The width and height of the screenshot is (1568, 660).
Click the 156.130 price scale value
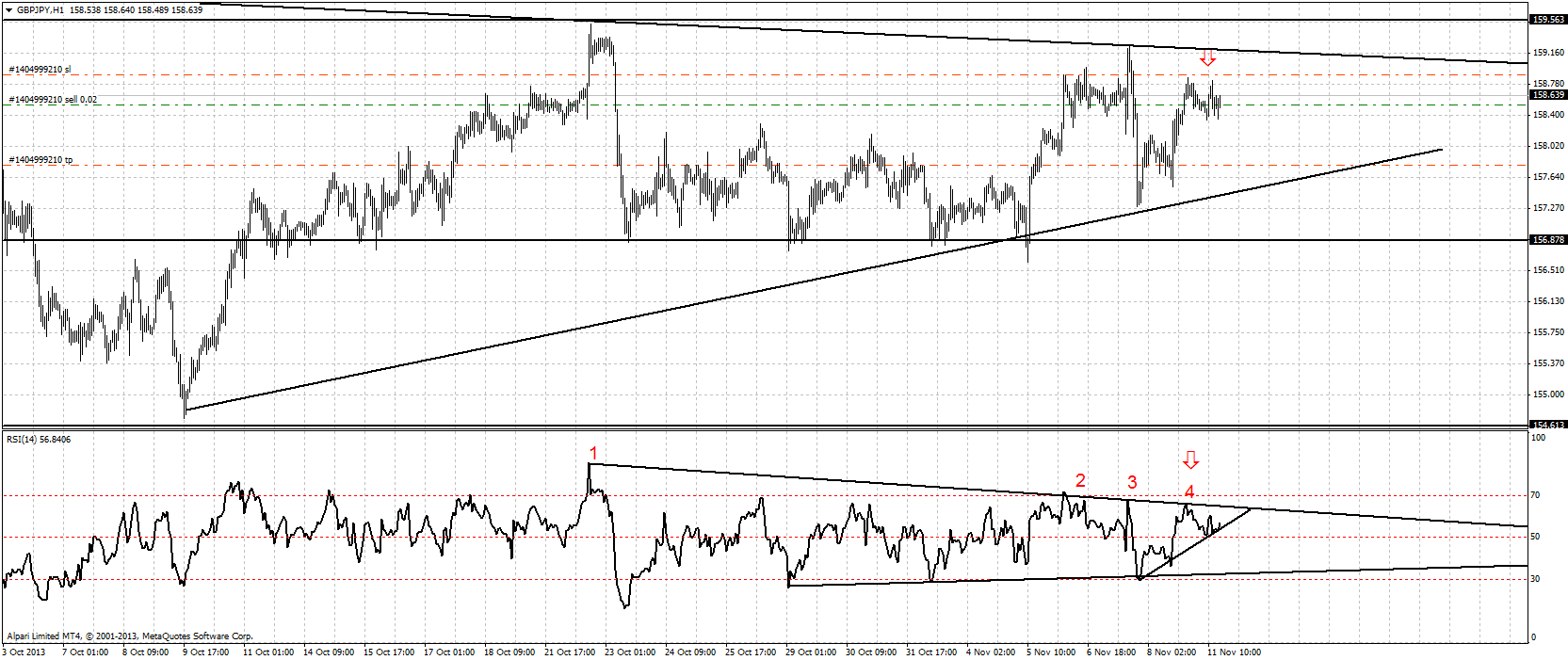1548,301
